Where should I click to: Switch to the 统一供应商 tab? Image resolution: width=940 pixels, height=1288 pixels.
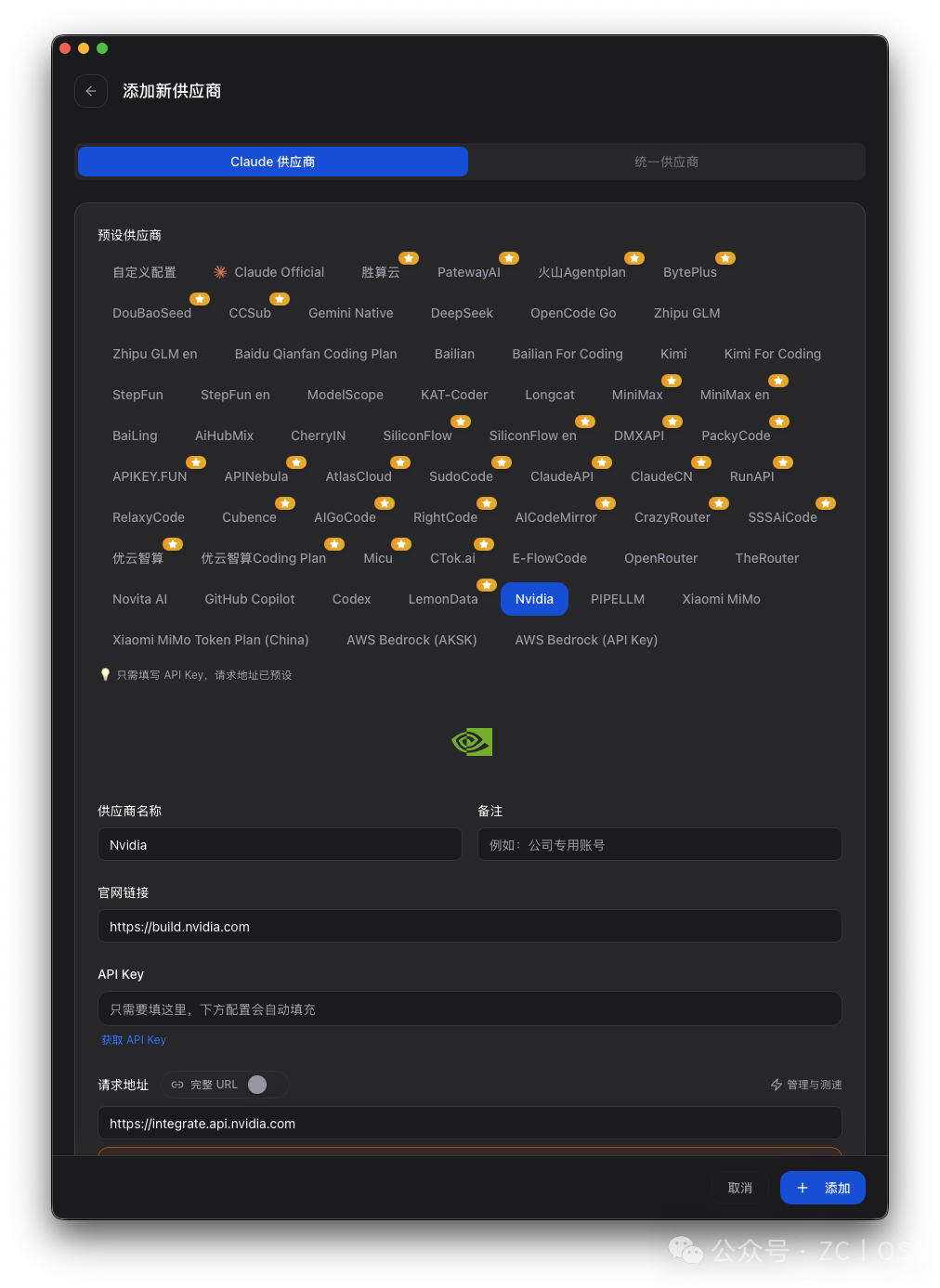666,162
